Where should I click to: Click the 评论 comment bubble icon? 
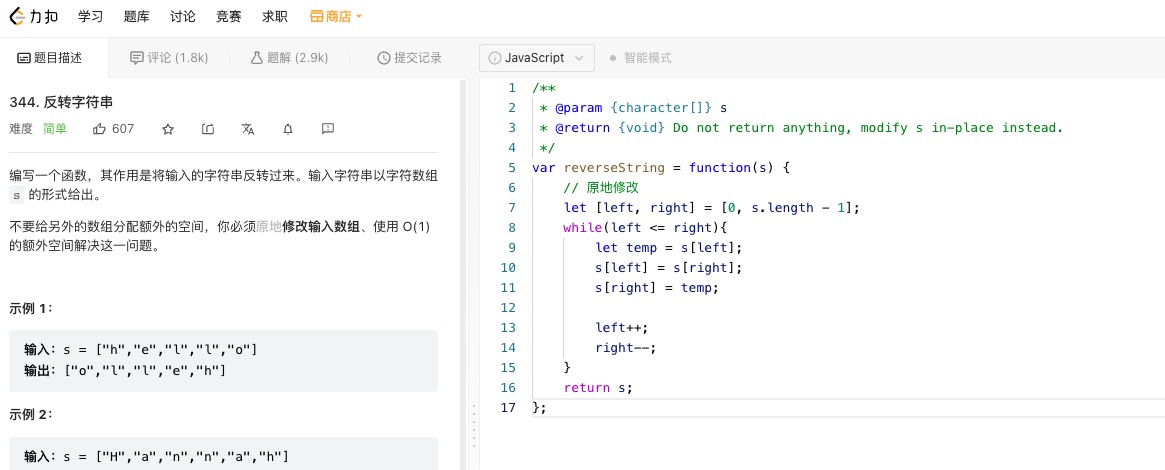[x=136, y=58]
